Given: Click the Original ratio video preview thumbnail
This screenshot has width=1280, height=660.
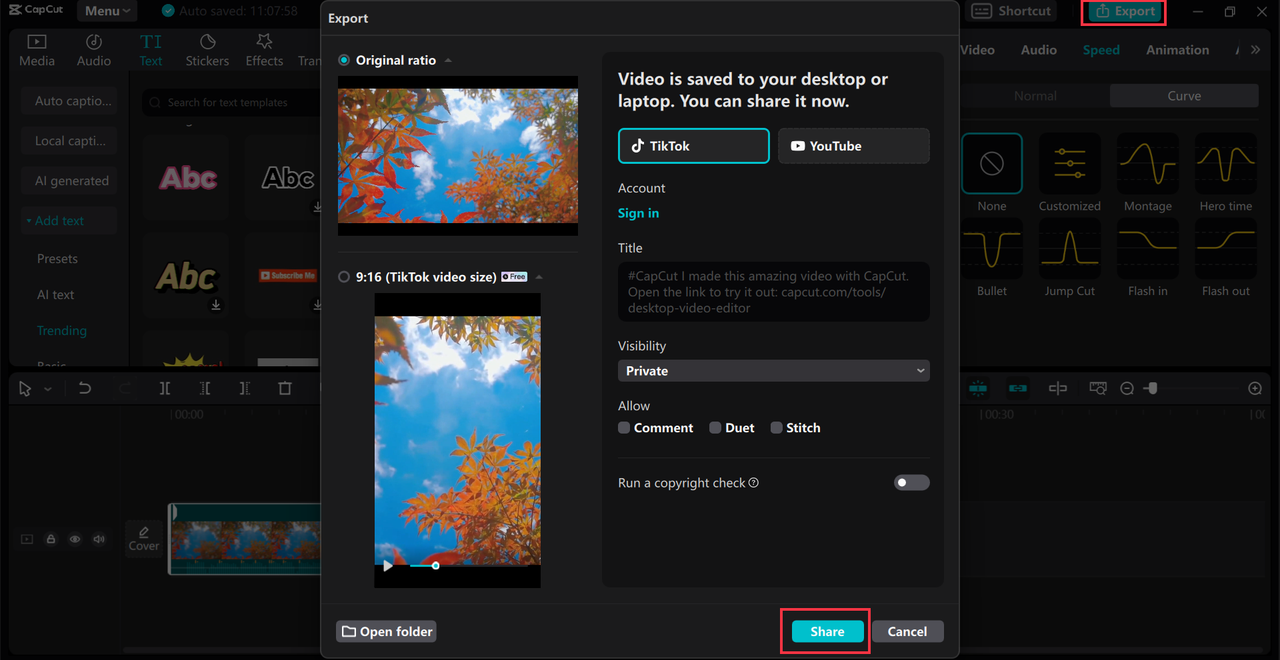Looking at the screenshot, I should [458, 156].
